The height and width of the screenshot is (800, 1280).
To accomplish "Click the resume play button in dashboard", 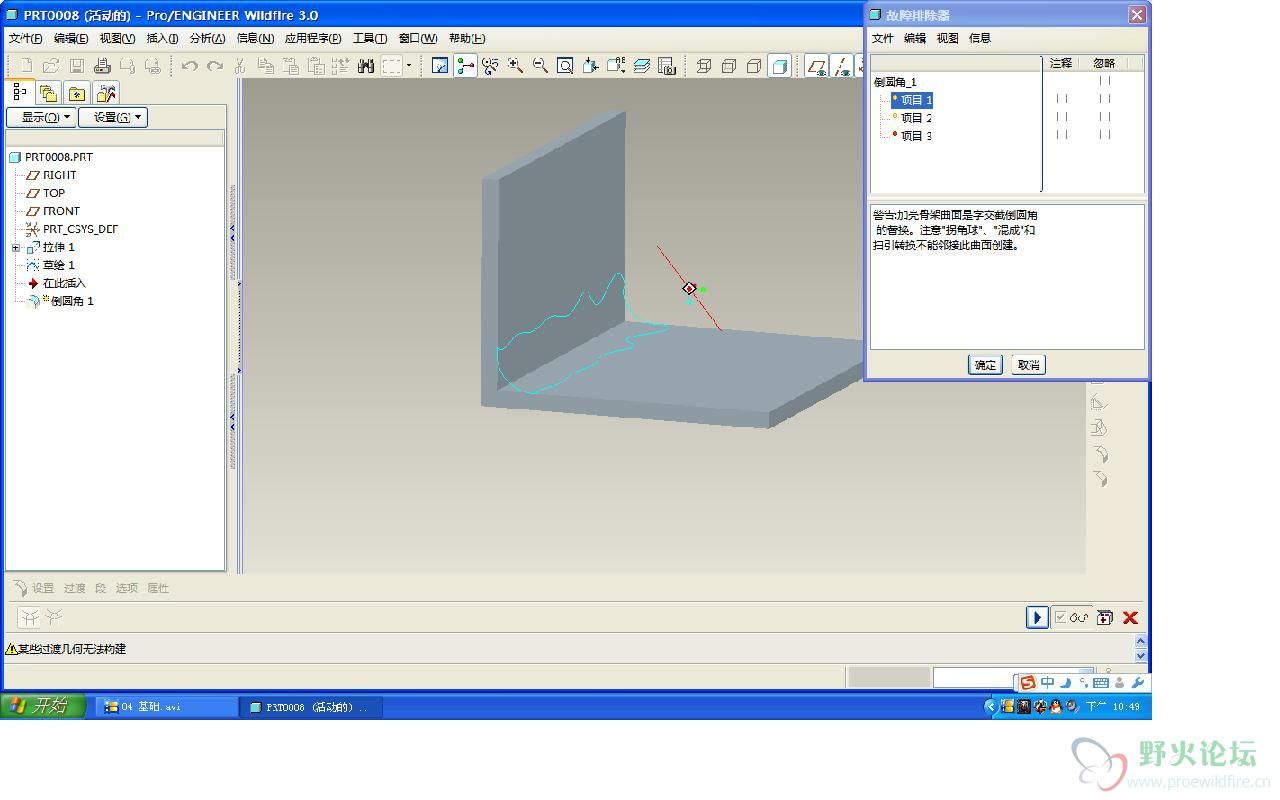I will tap(1037, 618).
